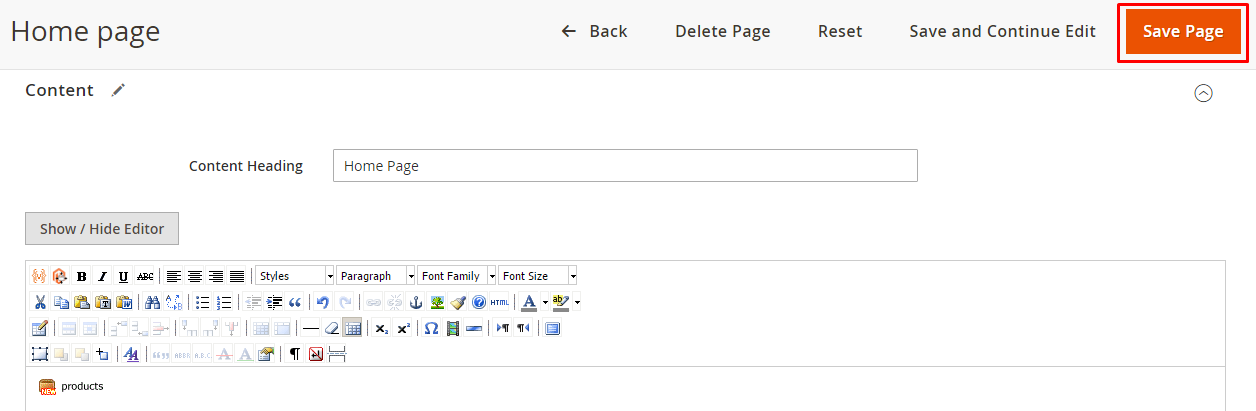Open the Styles dropdown
1256x411 pixels.
point(295,276)
